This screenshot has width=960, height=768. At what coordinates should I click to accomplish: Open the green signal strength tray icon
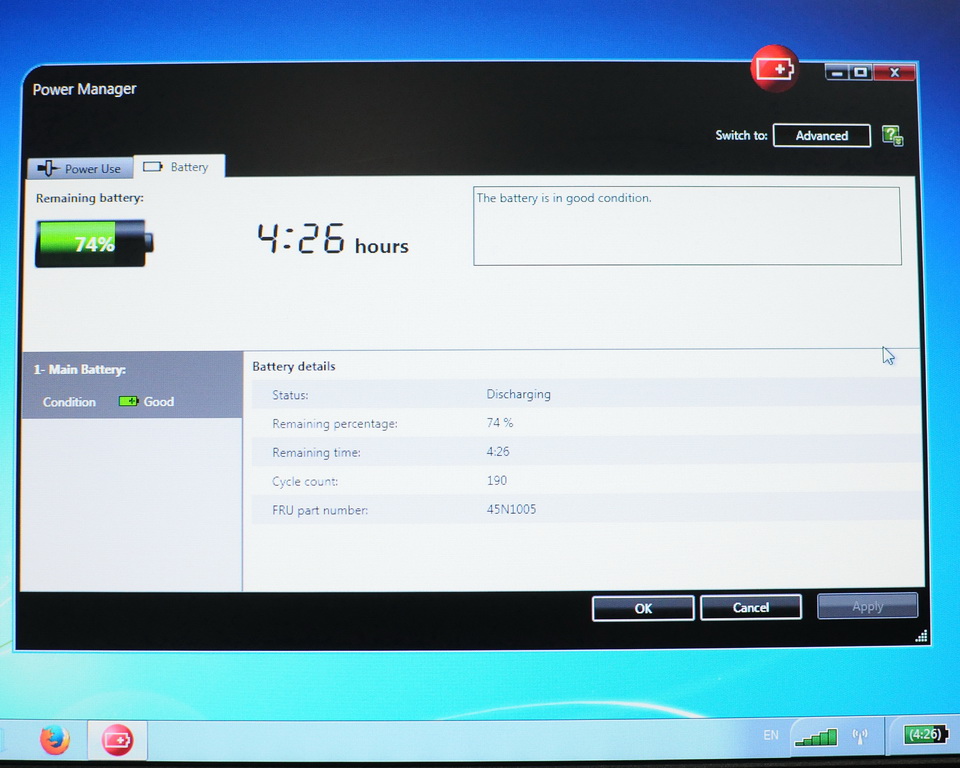(816, 737)
